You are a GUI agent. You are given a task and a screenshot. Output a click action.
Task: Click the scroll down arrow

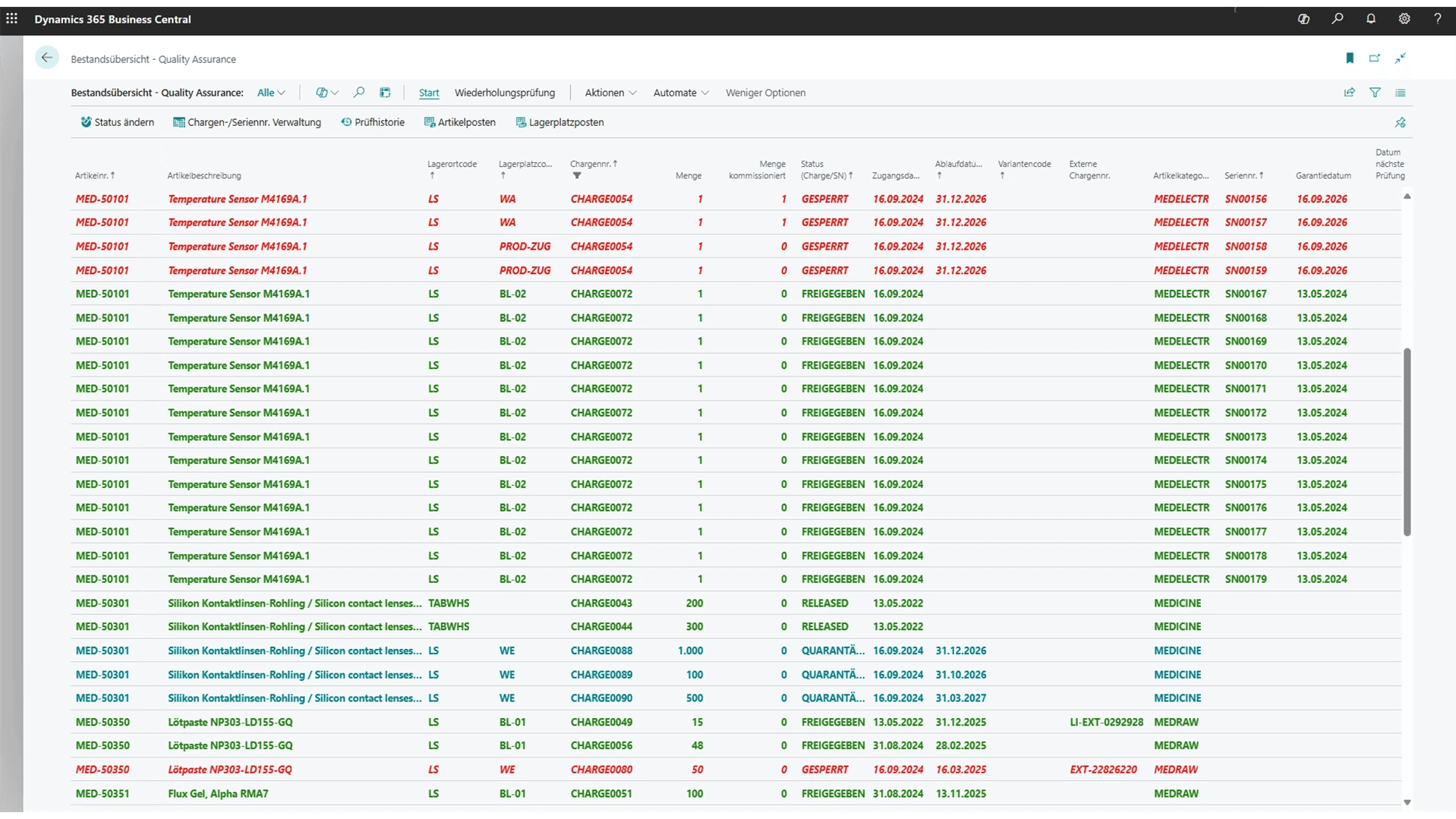pos(1407,802)
